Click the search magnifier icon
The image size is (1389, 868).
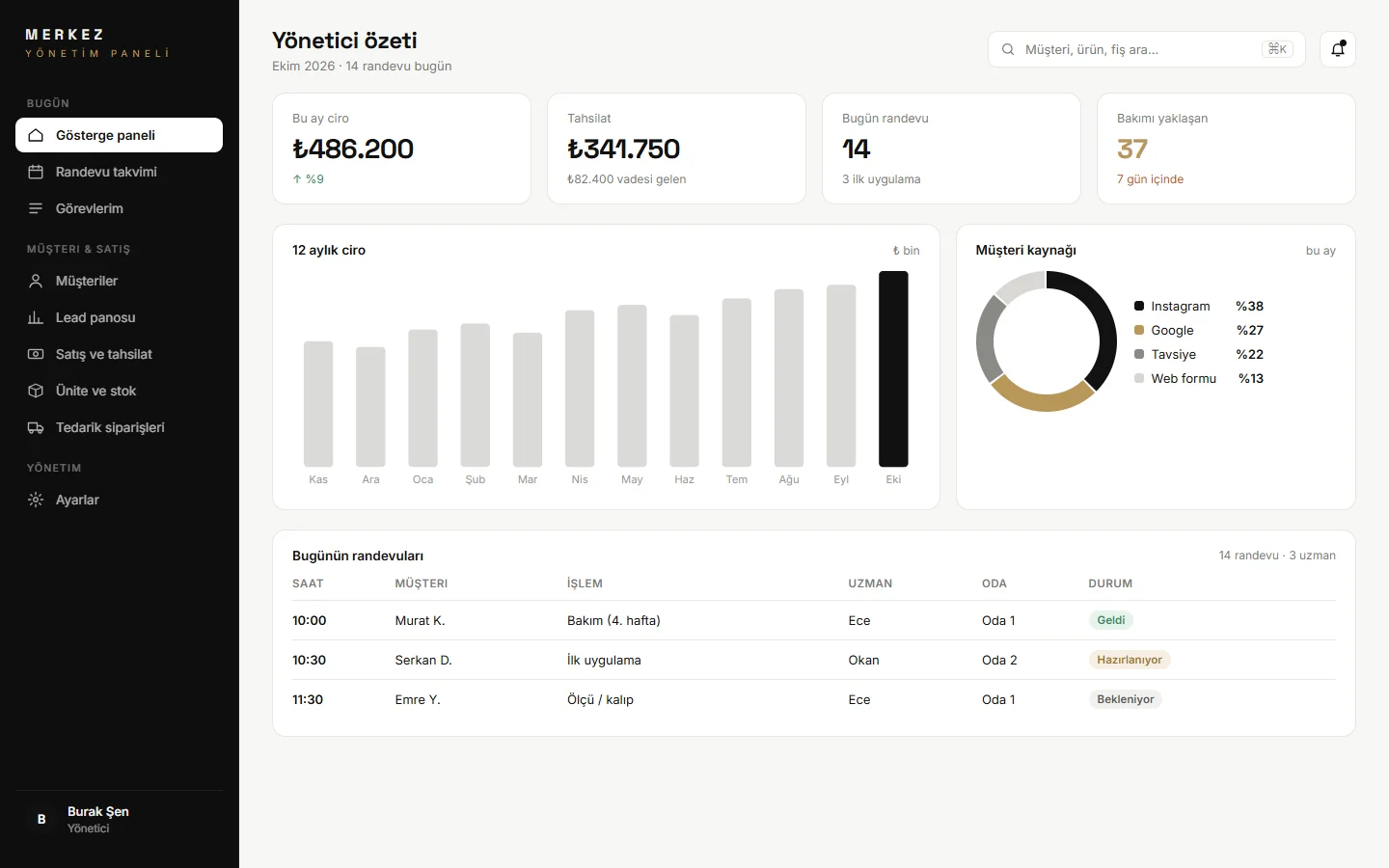click(x=1008, y=49)
